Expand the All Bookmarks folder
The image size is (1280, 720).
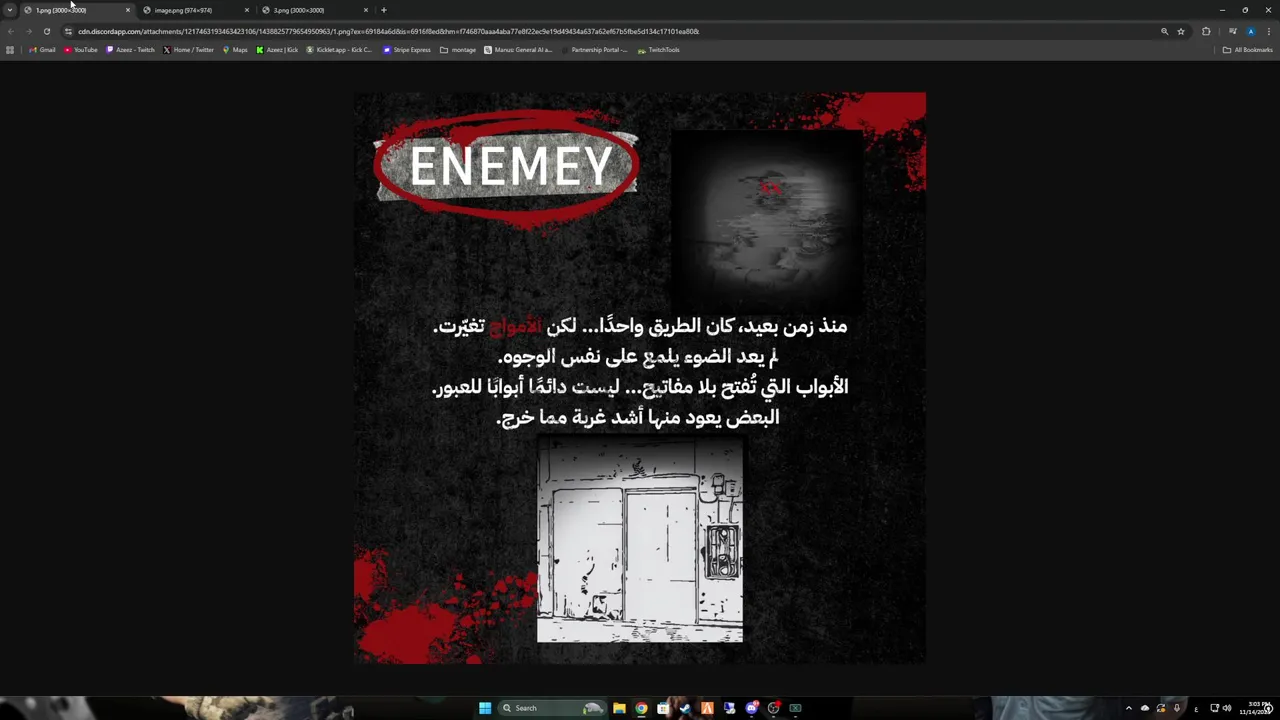click(1248, 50)
